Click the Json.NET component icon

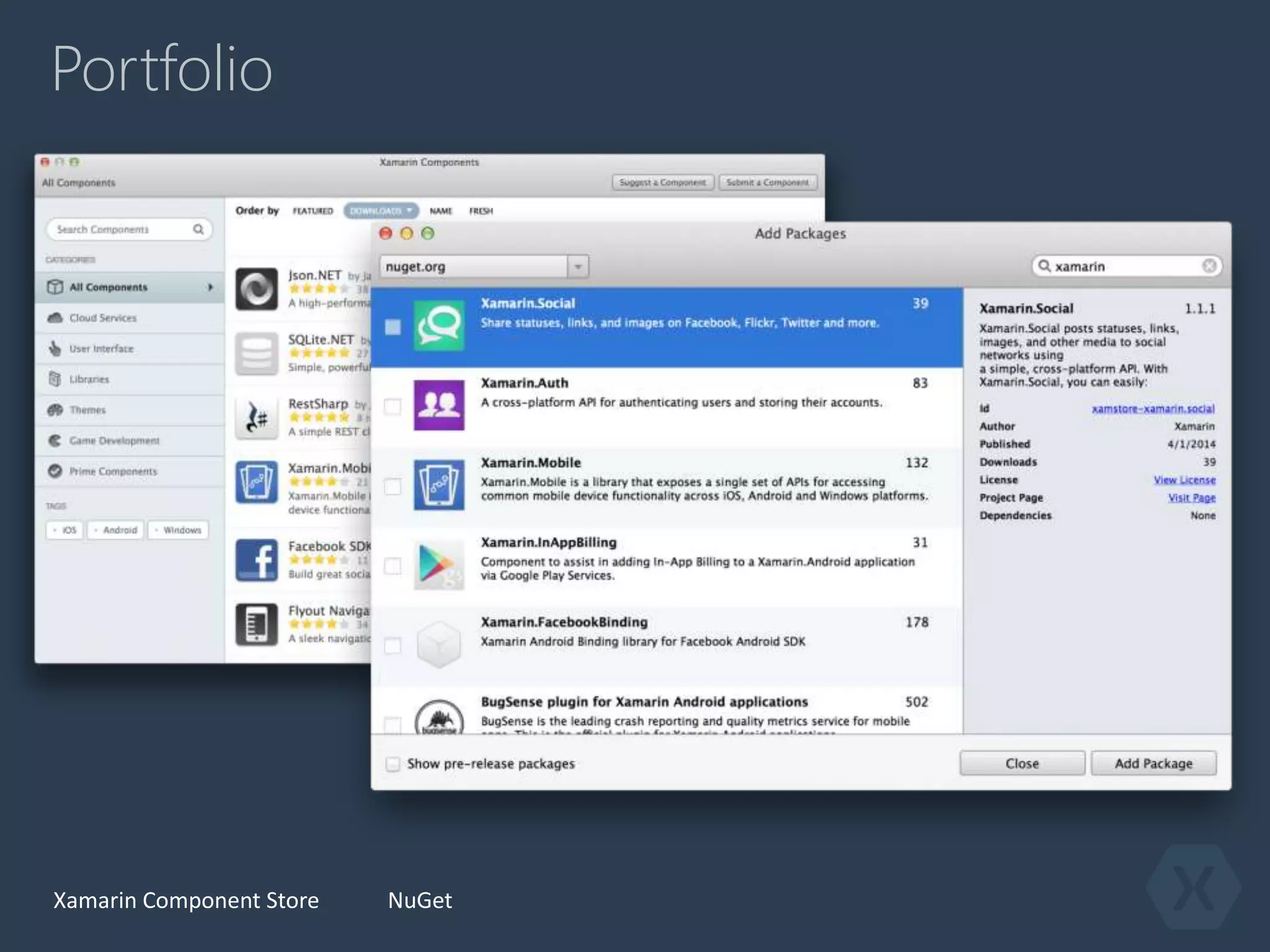(257, 289)
